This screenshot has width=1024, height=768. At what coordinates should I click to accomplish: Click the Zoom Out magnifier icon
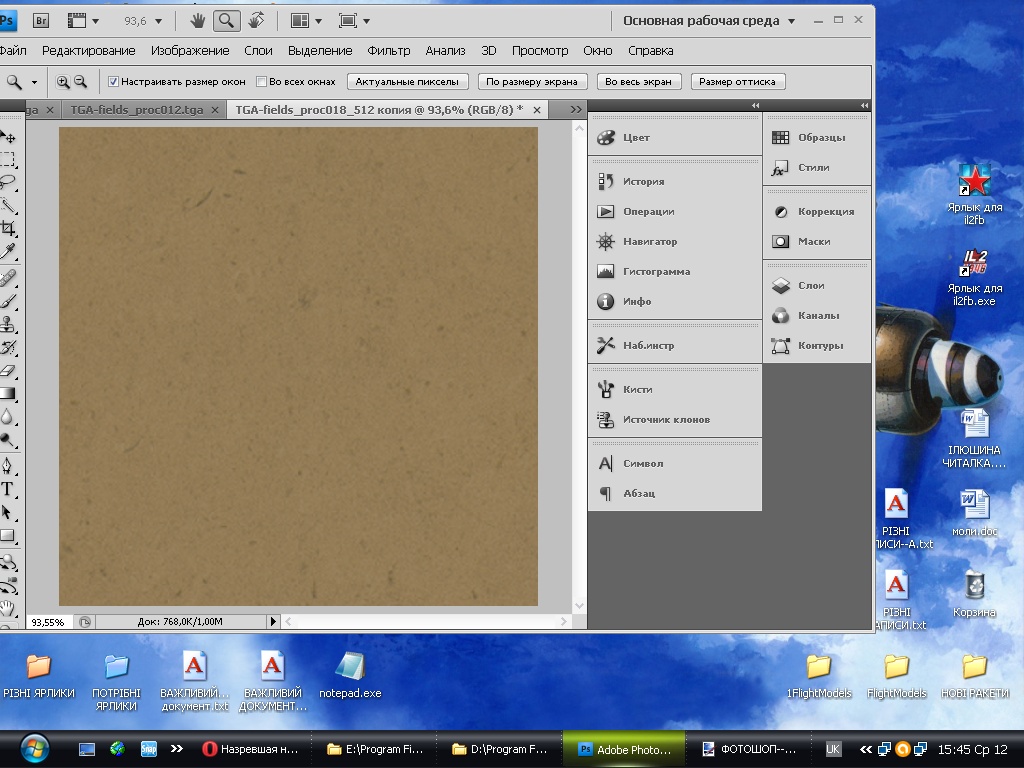tap(81, 82)
